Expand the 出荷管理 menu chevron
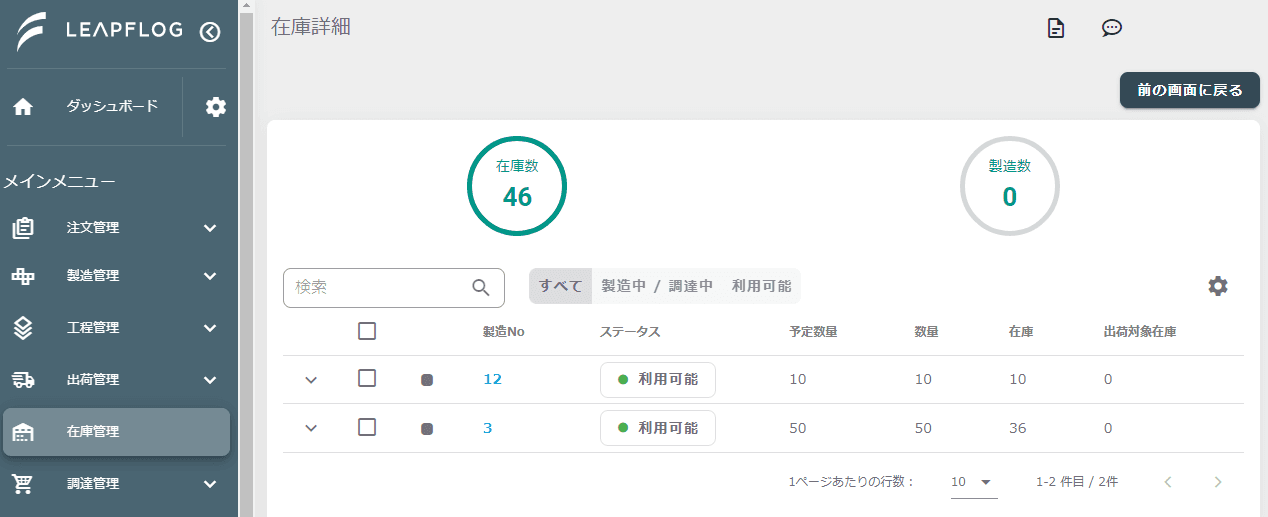 pos(210,380)
